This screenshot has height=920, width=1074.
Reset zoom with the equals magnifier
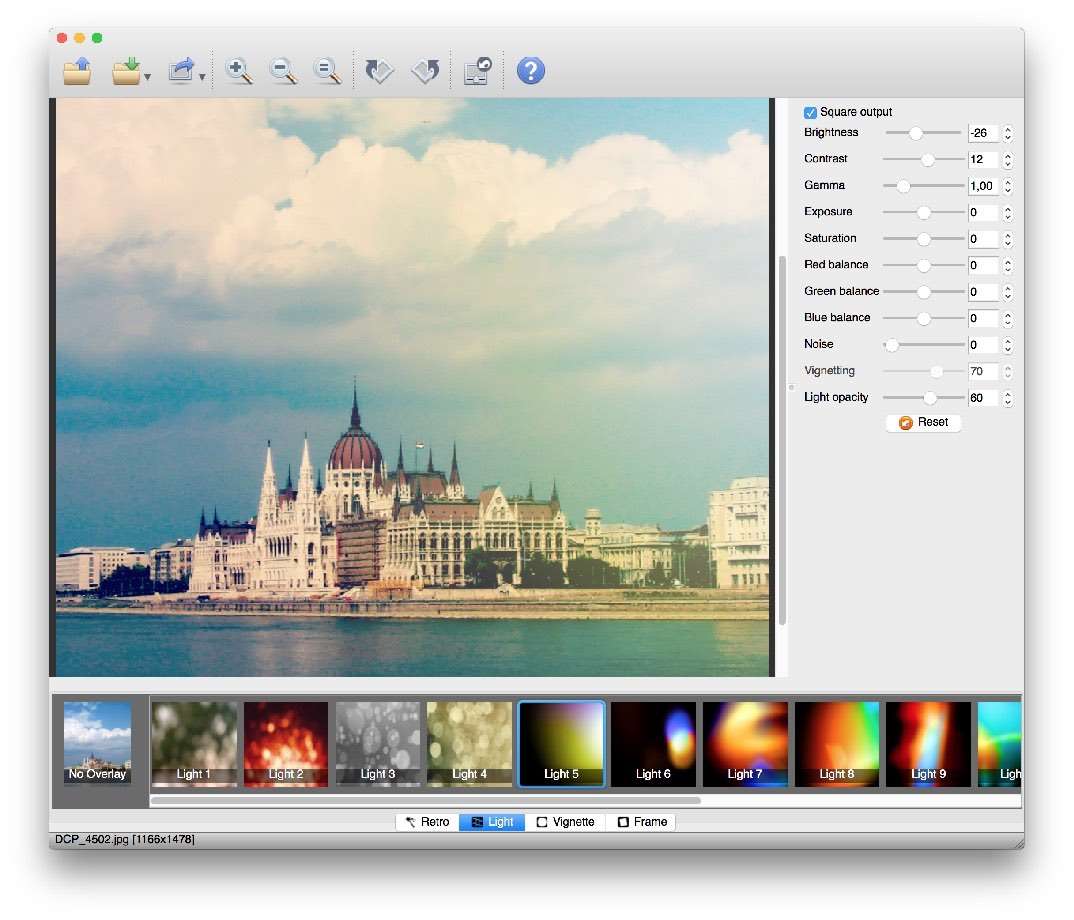[327, 71]
